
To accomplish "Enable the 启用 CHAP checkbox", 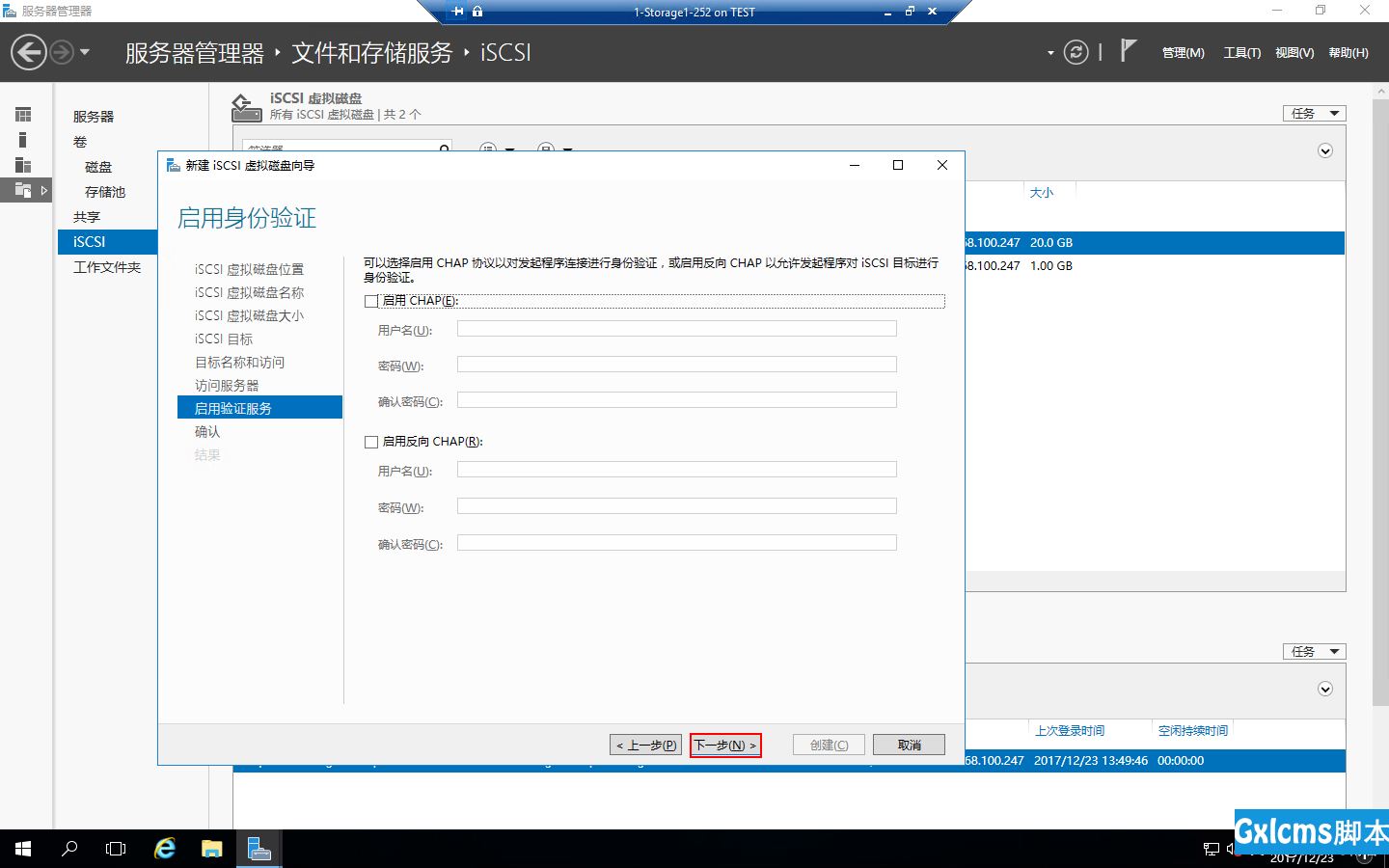I will 371,301.
